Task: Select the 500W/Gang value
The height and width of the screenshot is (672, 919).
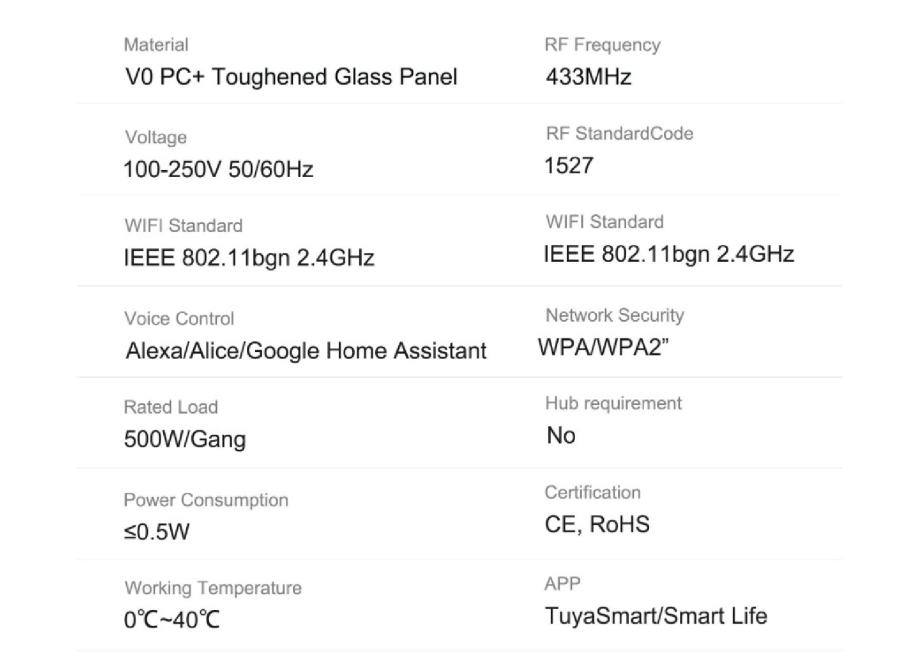Action: tap(184, 439)
